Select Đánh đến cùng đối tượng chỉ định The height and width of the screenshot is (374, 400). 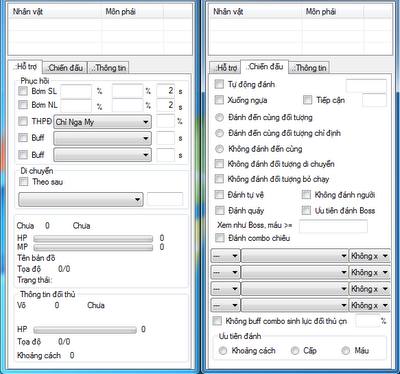(219, 133)
